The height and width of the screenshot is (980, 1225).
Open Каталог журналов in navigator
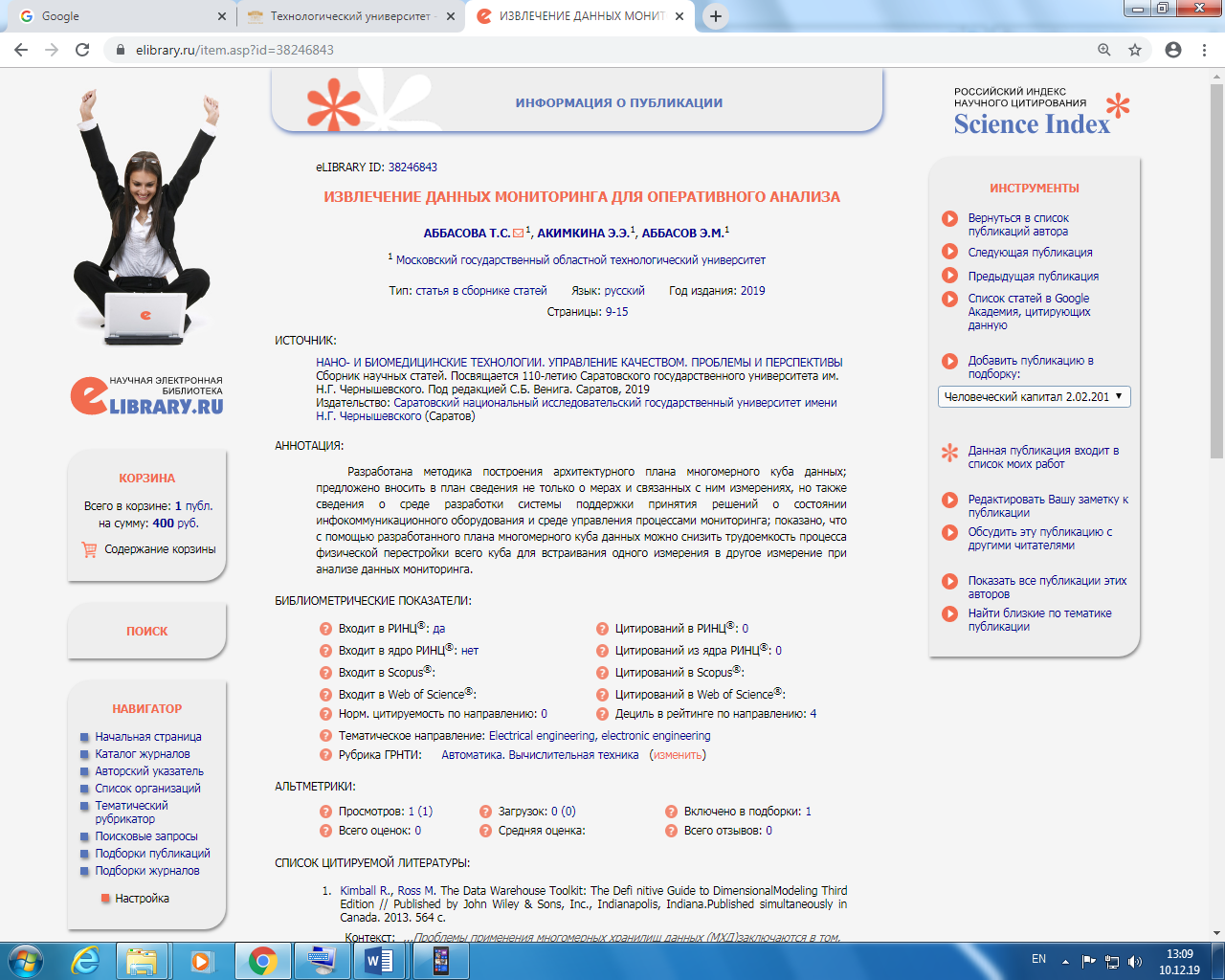pyautogui.click(x=143, y=754)
